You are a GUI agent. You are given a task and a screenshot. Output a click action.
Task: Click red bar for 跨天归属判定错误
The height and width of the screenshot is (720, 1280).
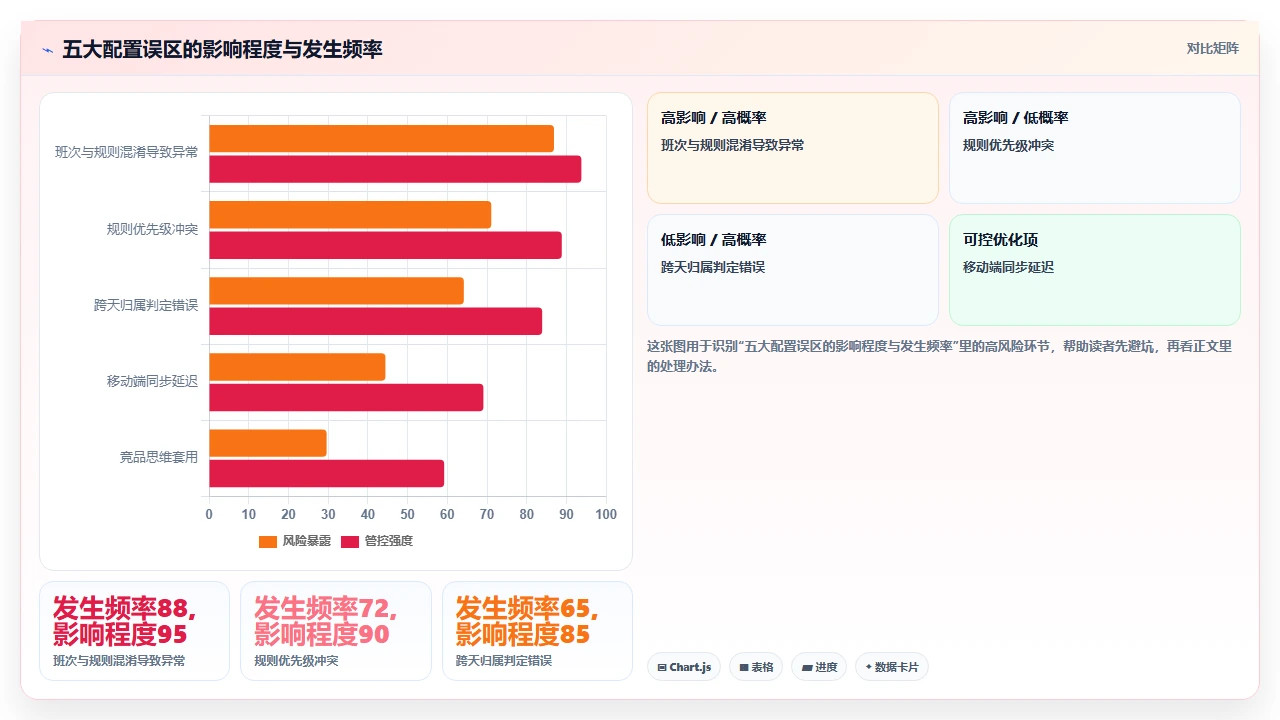coord(375,321)
